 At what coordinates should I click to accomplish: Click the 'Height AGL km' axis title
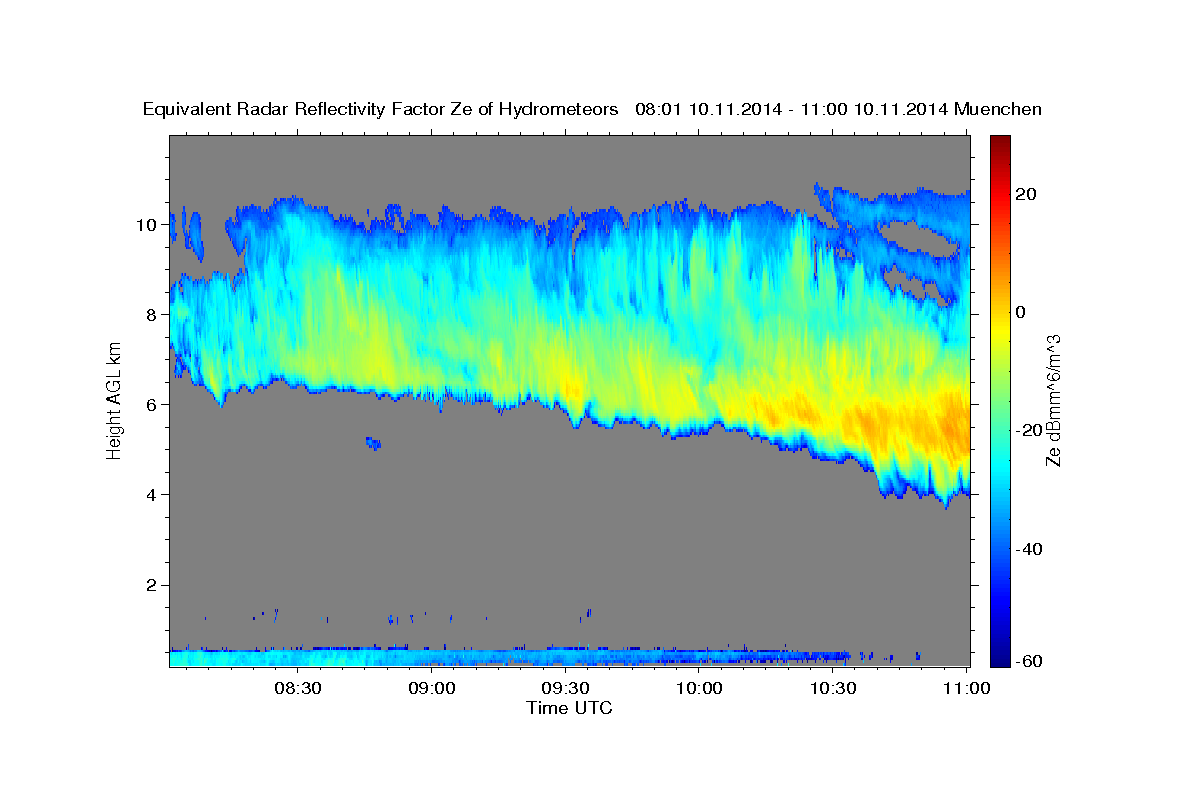[114, 401]
